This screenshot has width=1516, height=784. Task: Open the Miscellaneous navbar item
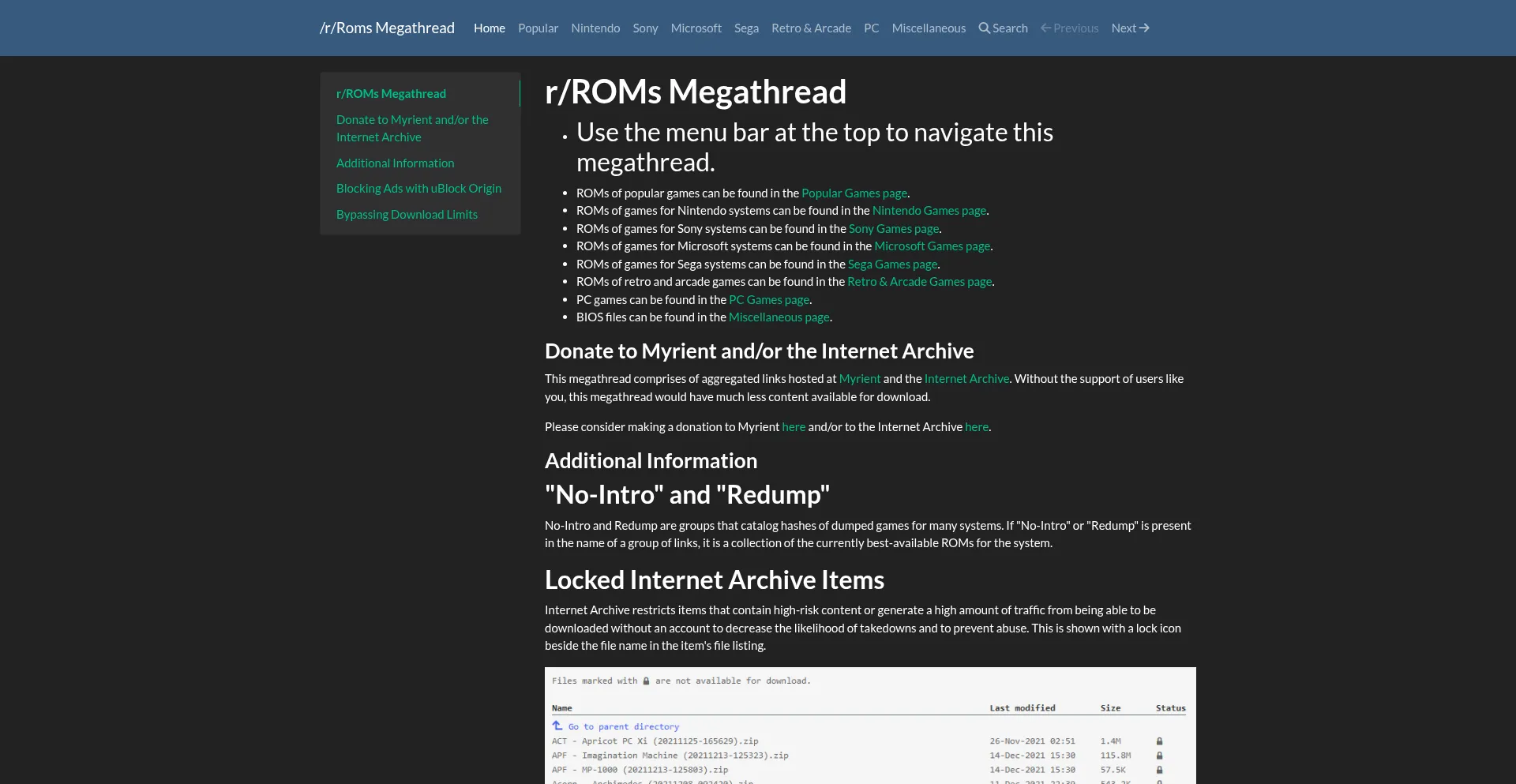pos(929,28)
